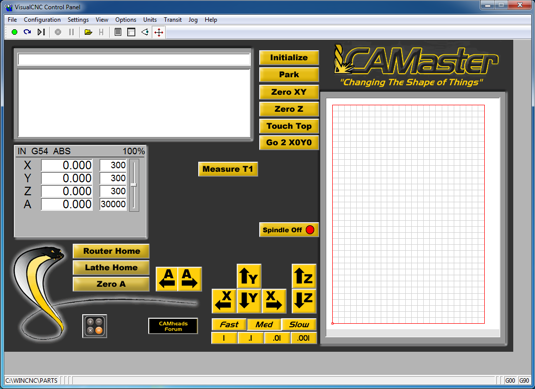Click the keypad icon beside the cobra logo
Image resolution: width=535 pixels, height=389 pixels.
pos(95,326)
